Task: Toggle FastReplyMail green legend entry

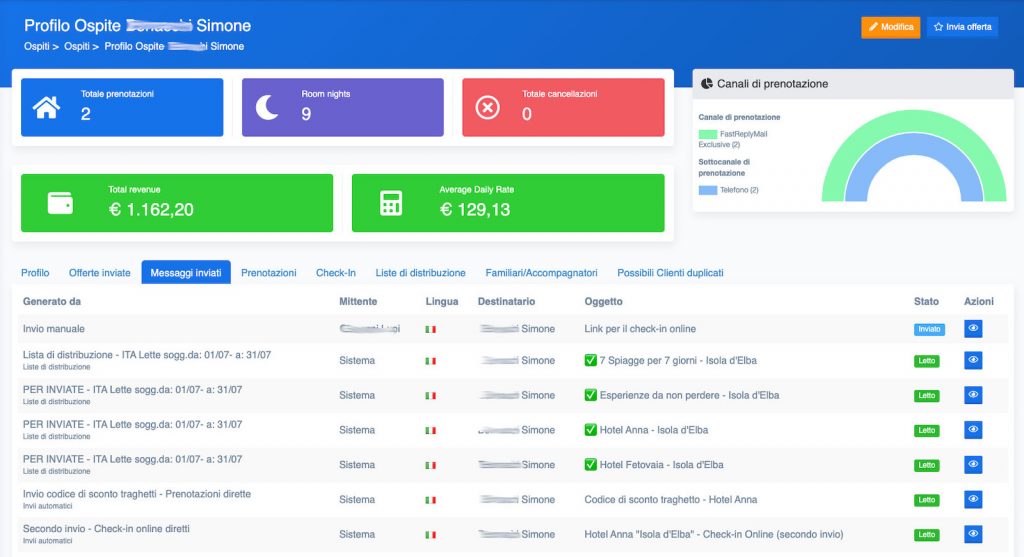Action: click(x=708, y=134)
